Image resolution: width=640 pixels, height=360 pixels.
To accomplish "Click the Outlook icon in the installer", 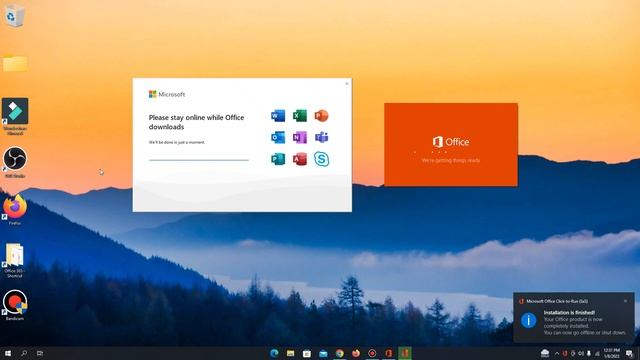I will (278, 137).
